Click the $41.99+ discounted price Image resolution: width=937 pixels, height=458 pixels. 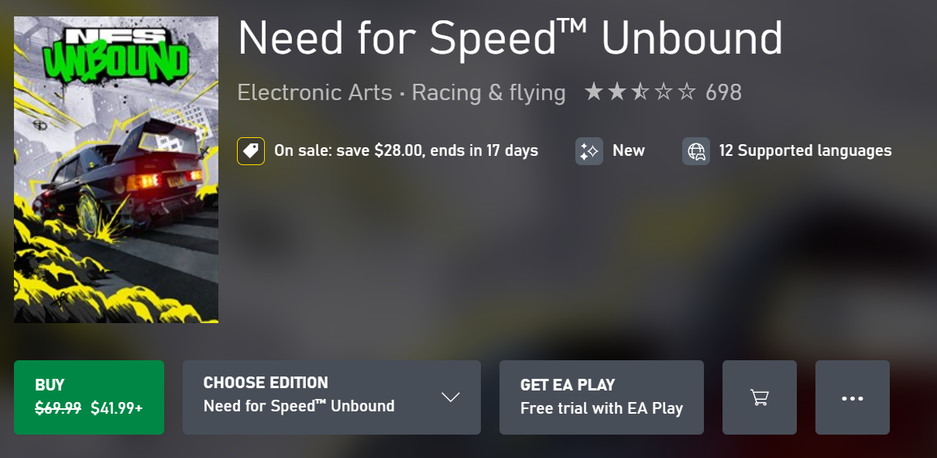click(x=116, y=408)
